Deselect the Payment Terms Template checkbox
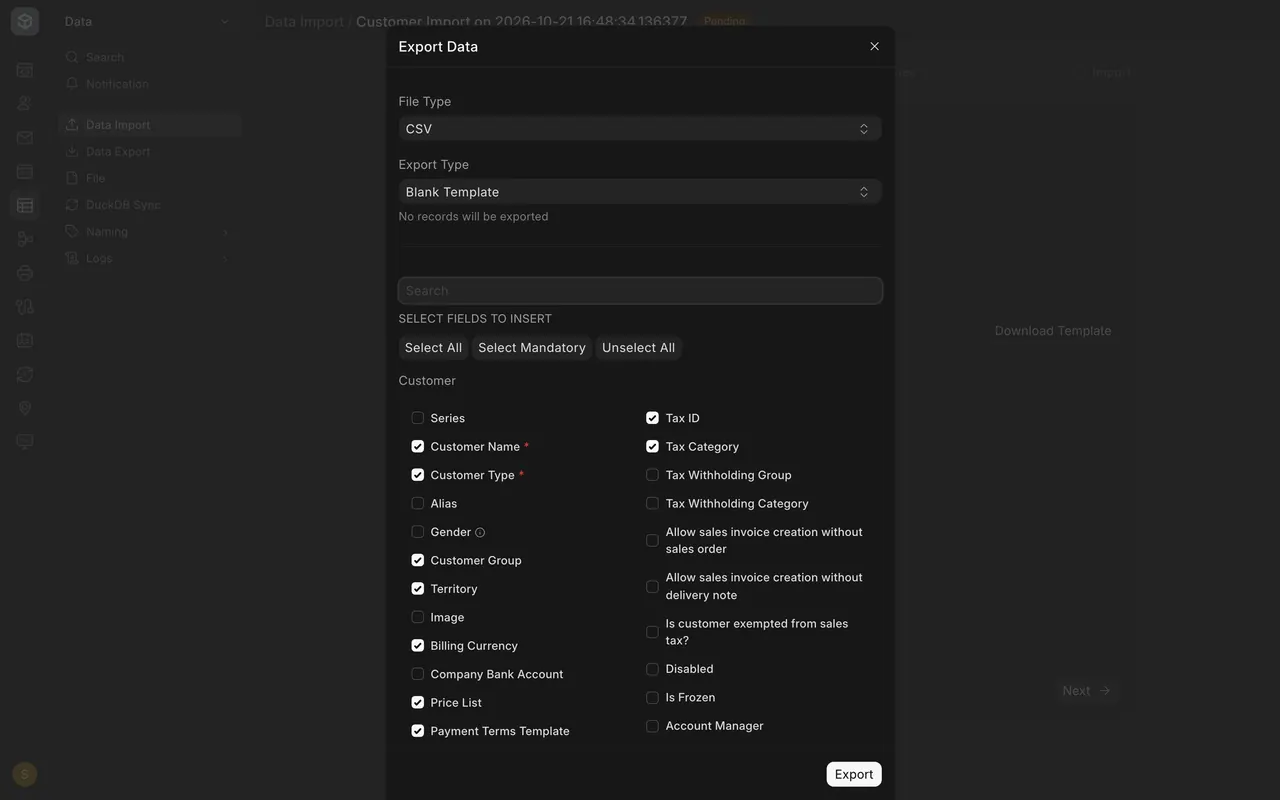1280x800 pixels. [418, 731]
